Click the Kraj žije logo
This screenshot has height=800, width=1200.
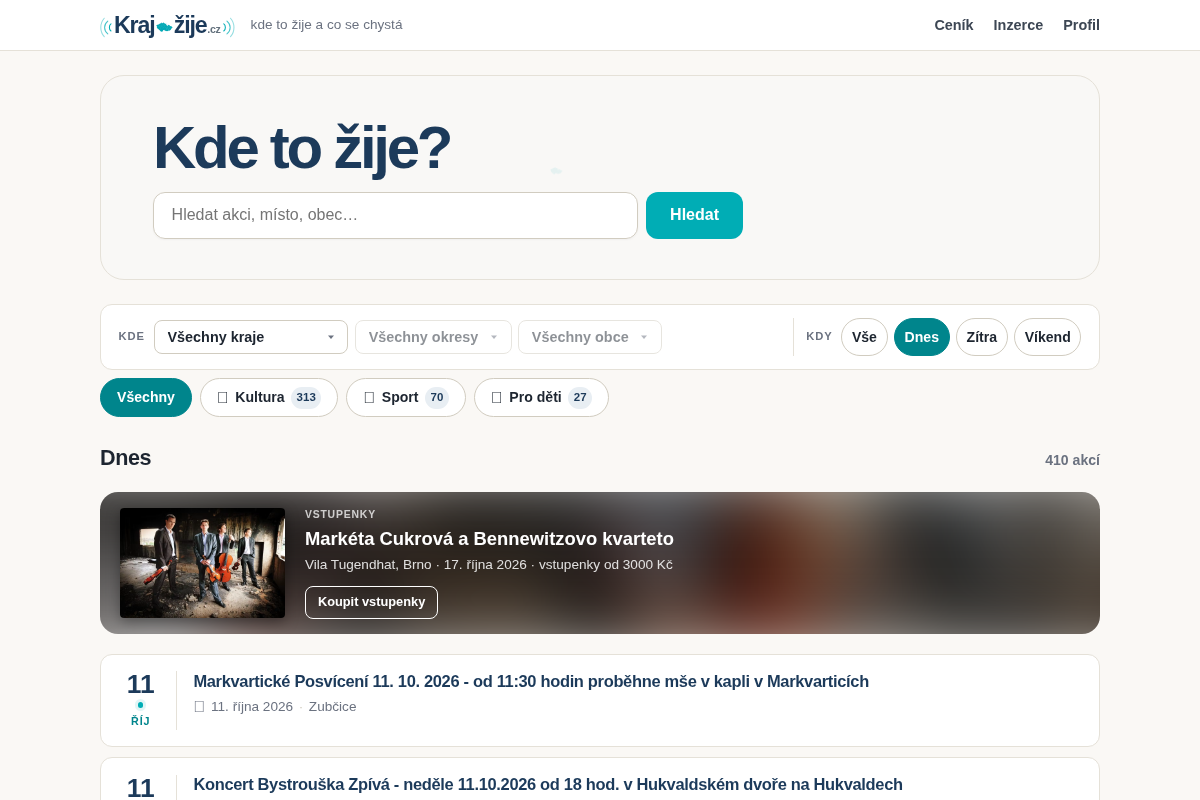pos(167,25)
